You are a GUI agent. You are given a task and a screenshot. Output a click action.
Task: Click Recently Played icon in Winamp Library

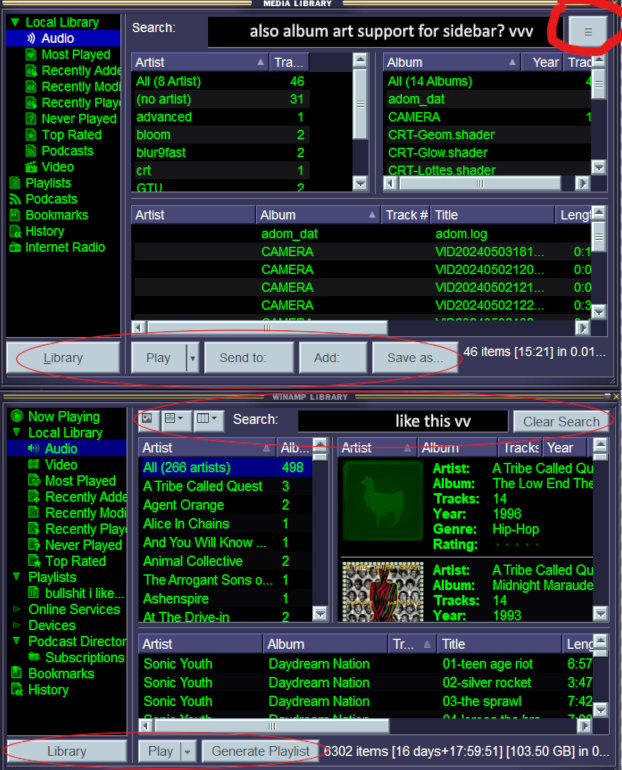pos(33,529)
